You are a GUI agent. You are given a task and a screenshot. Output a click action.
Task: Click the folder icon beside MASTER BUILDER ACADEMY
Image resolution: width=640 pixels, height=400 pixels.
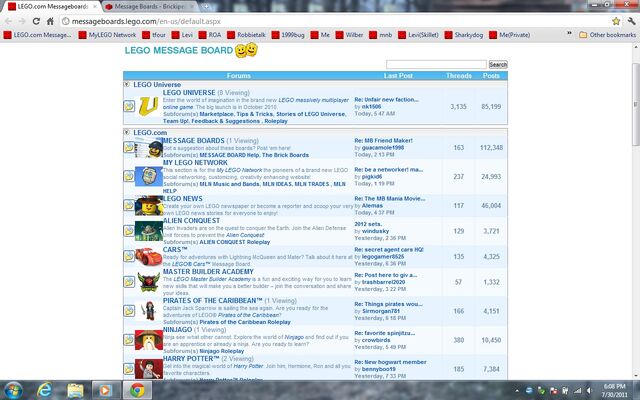coord(129,282)
